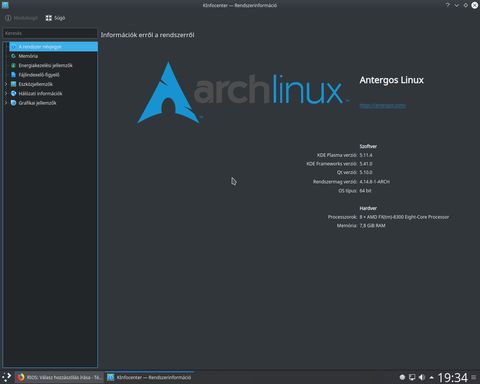Click the Hardver section heading
The image size is (480, 384).
(x=368, y=208)
